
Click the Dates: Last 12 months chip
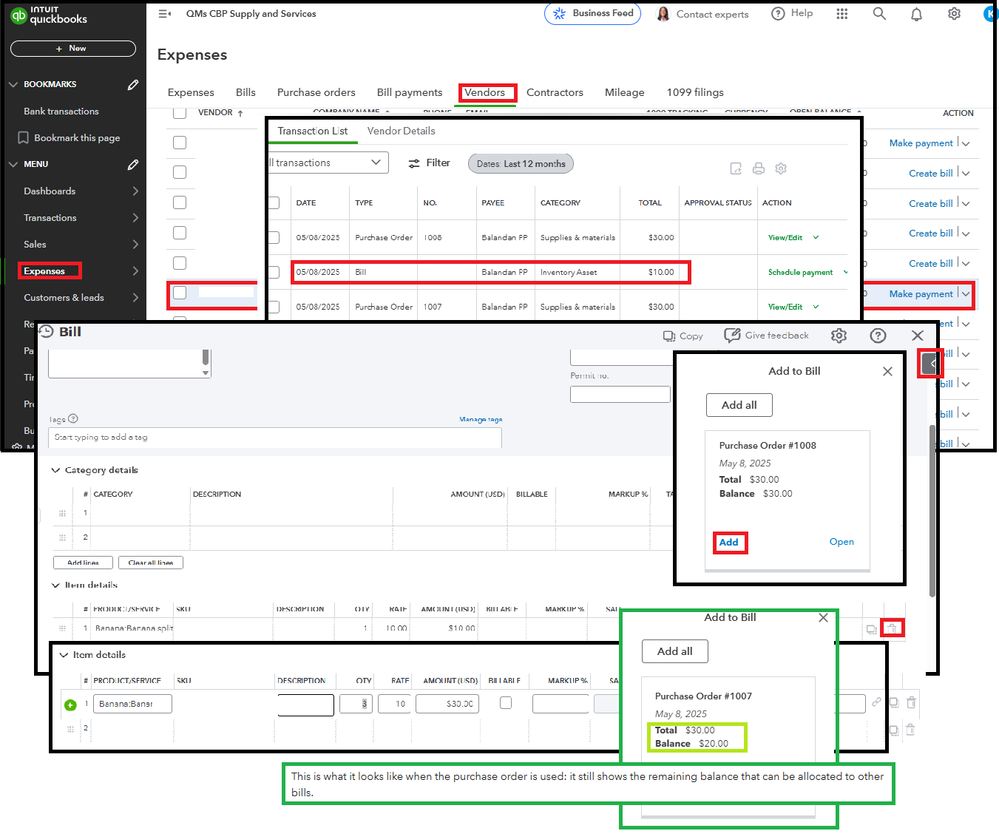point(521,164)
